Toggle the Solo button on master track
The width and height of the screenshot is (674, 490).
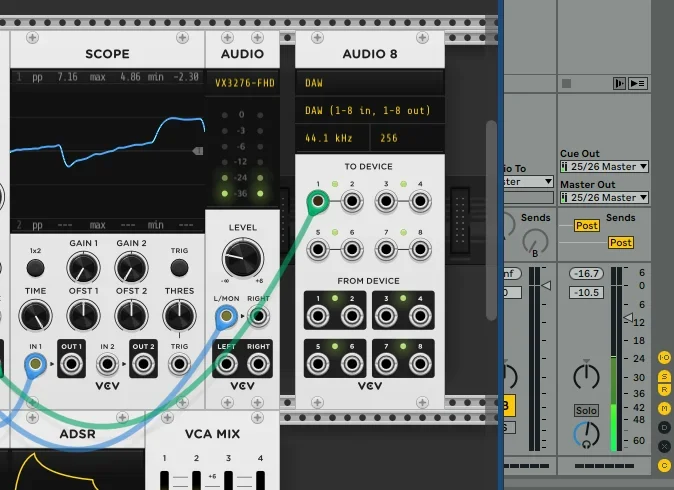tap(586, 411)
